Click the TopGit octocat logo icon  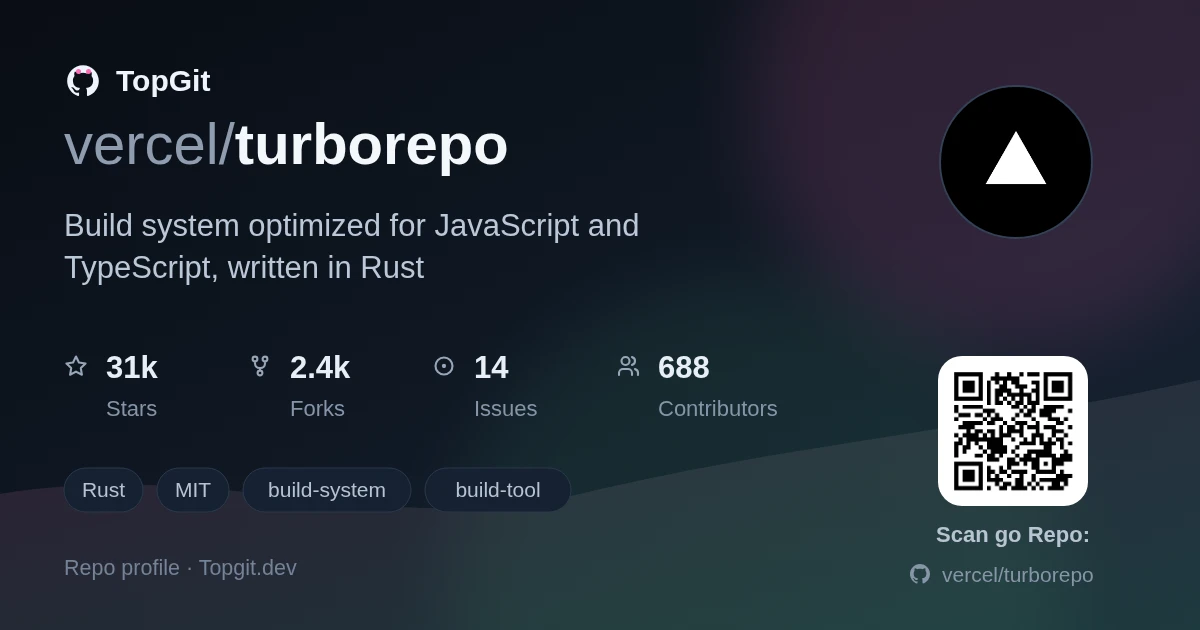pos(83,81)
